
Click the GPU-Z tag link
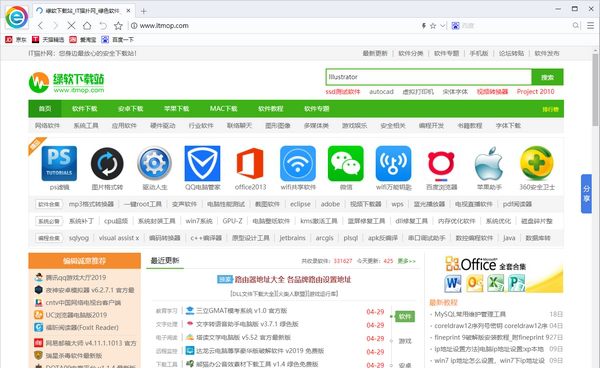[232, 221]
